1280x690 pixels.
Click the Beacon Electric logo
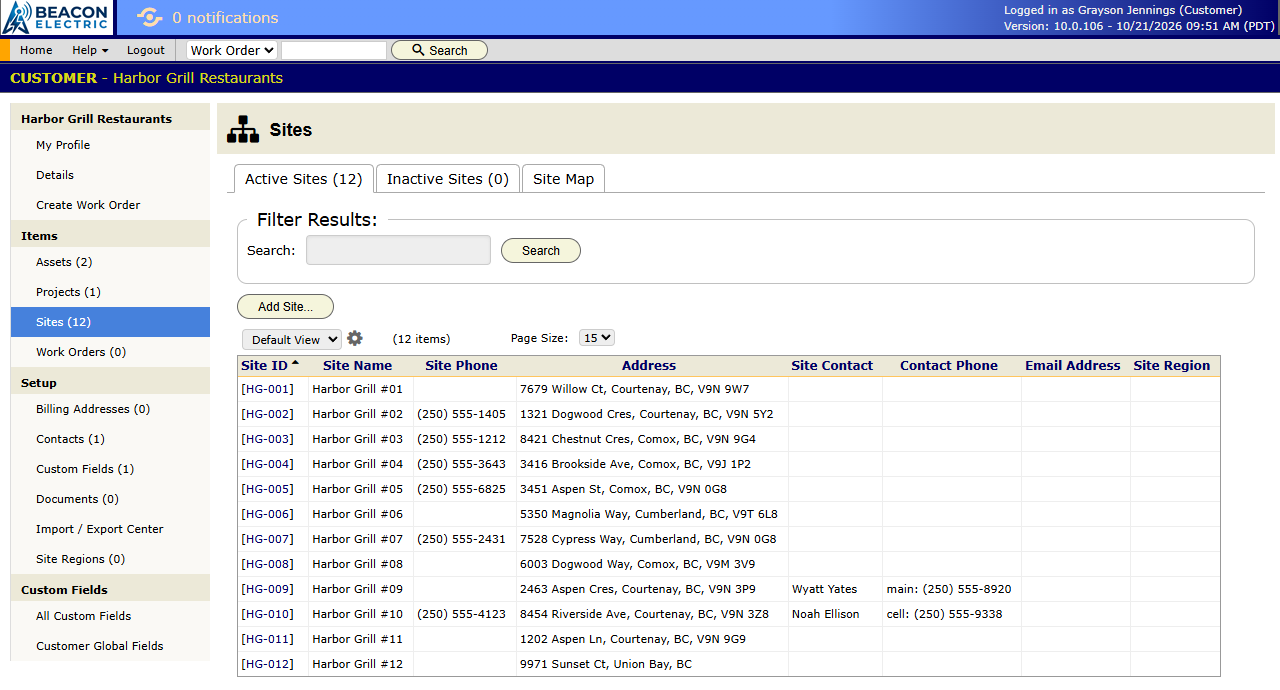click(56, 17)
